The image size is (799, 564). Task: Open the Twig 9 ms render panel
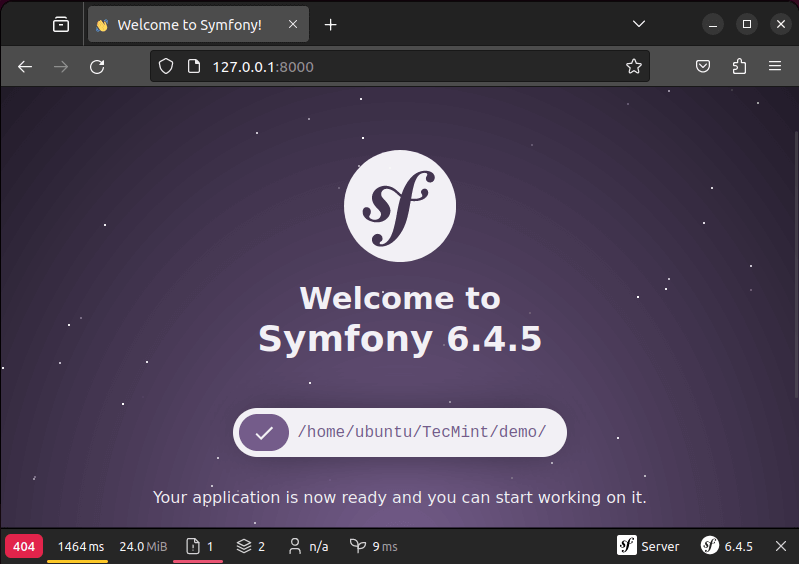pos(373,546)
